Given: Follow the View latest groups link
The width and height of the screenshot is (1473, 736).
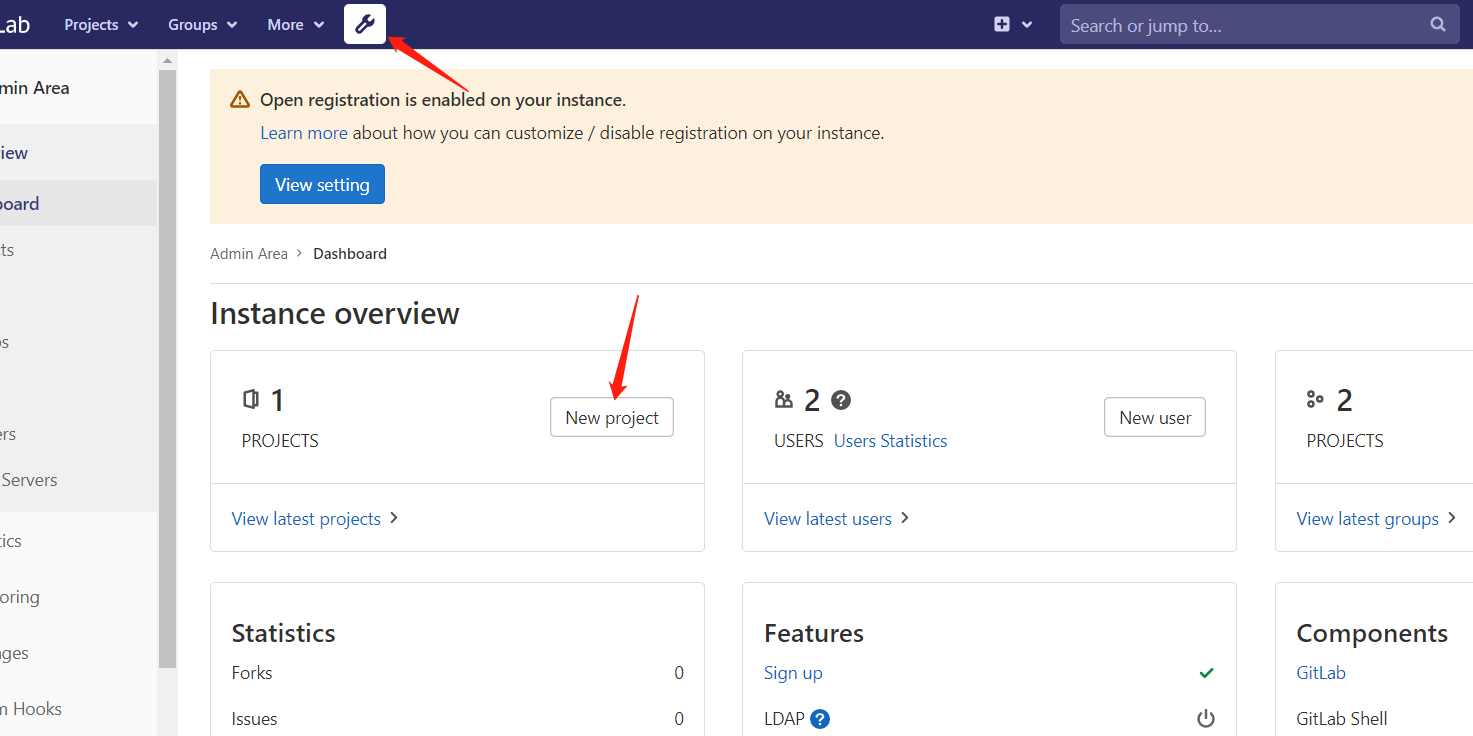Looking at the screenshot, I should 1376,519.
